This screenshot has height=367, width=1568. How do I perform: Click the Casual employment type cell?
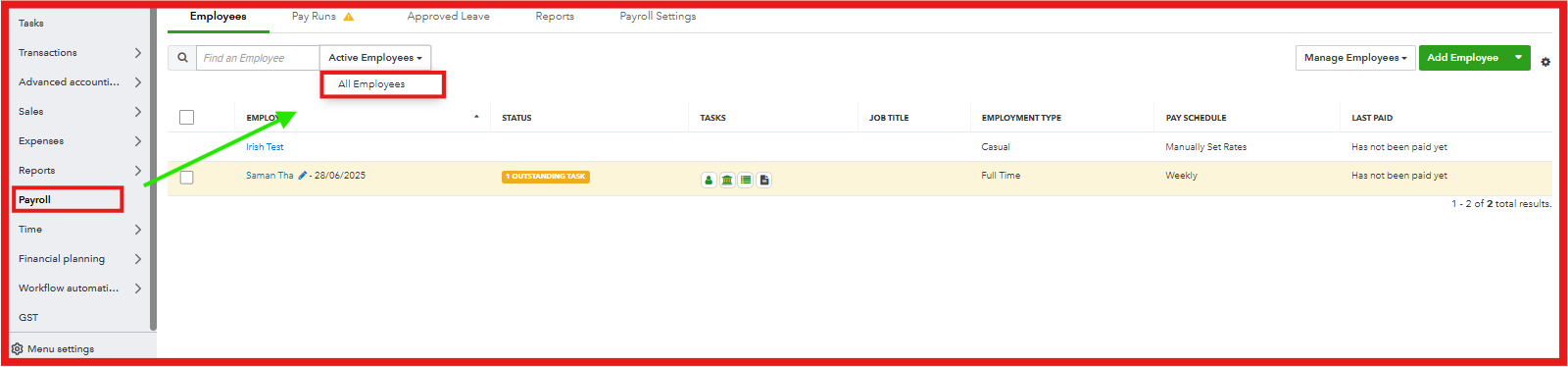(x=996, y=147)
